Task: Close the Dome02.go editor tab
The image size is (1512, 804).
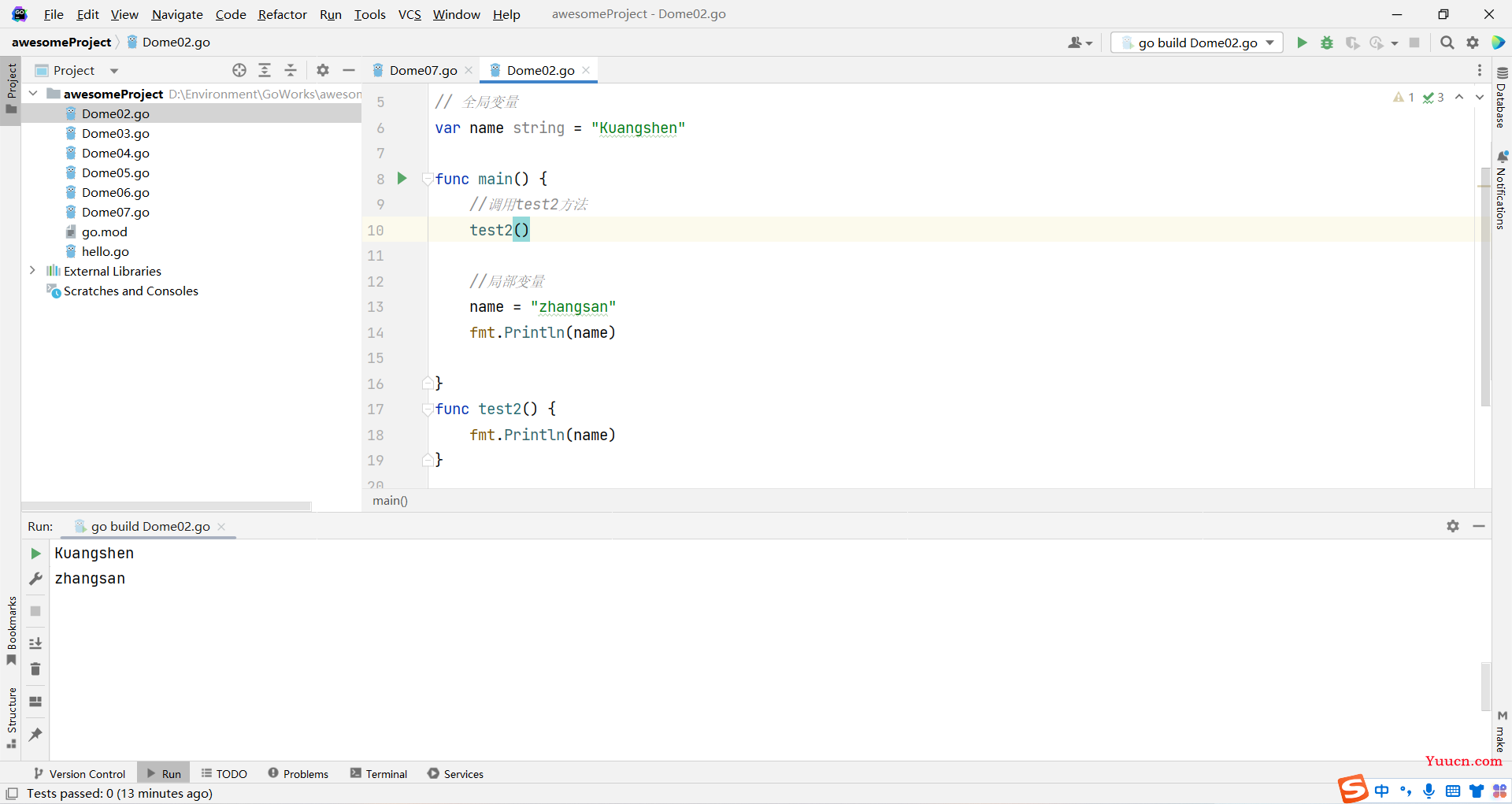Action: tap(586, 70)
